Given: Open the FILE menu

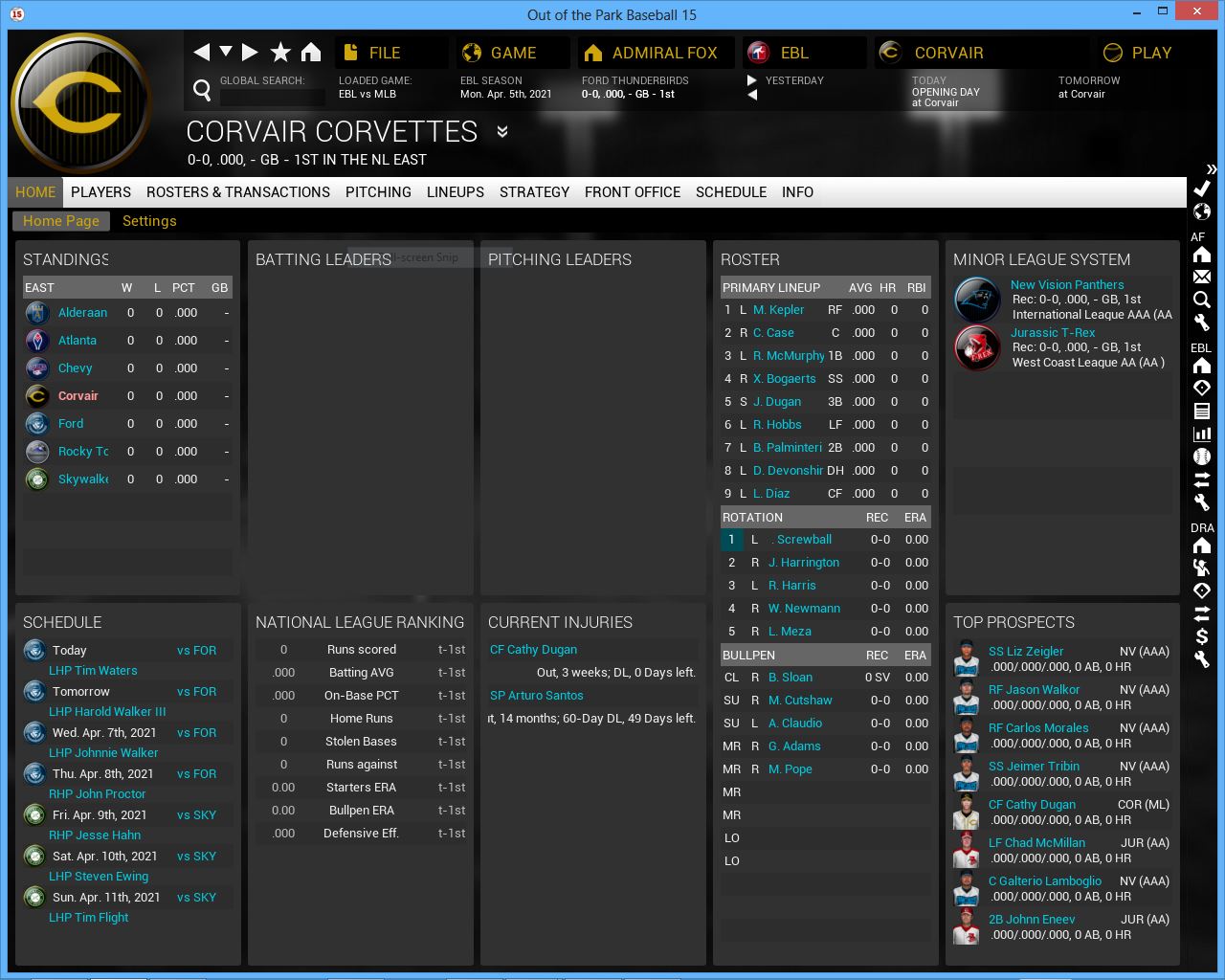Looking at the screenshot, I should click(392, 53).
